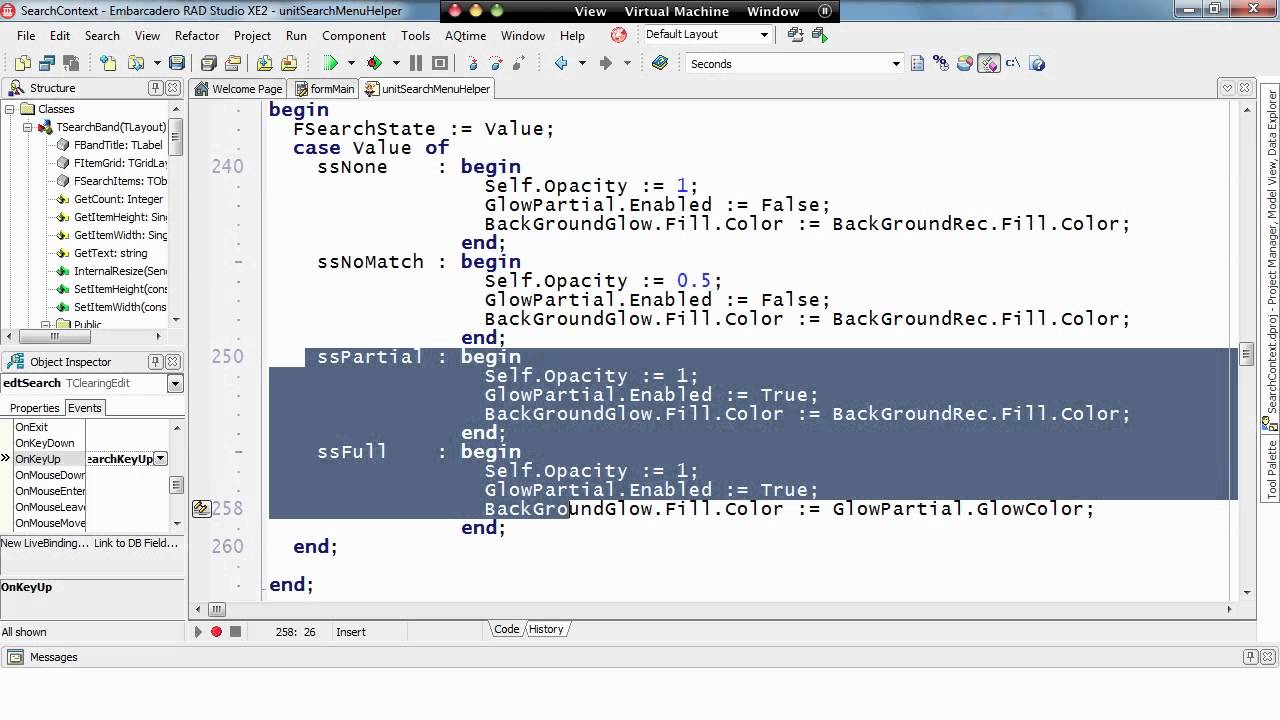Stop macro recording square button
Screen dimensions: 1280x720
tap(235, 631)
